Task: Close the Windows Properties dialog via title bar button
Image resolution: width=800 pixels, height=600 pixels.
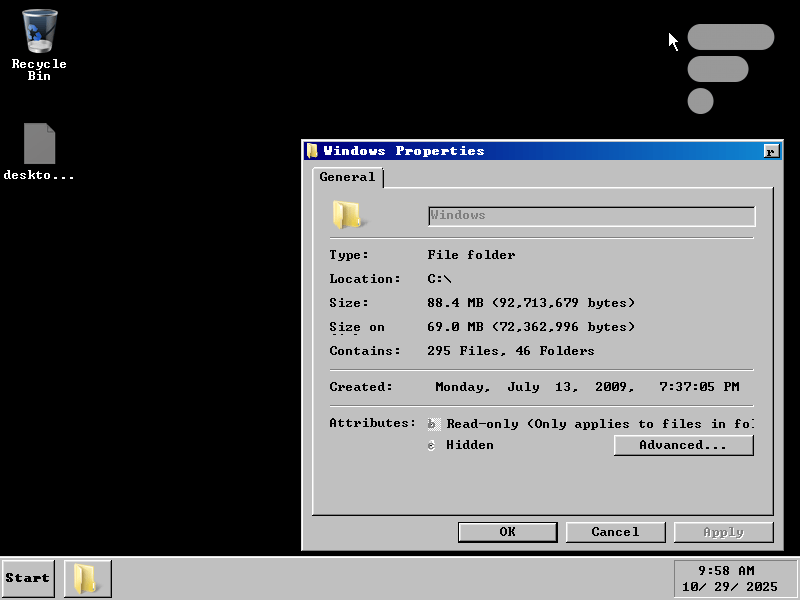Action: coord(770,151)
